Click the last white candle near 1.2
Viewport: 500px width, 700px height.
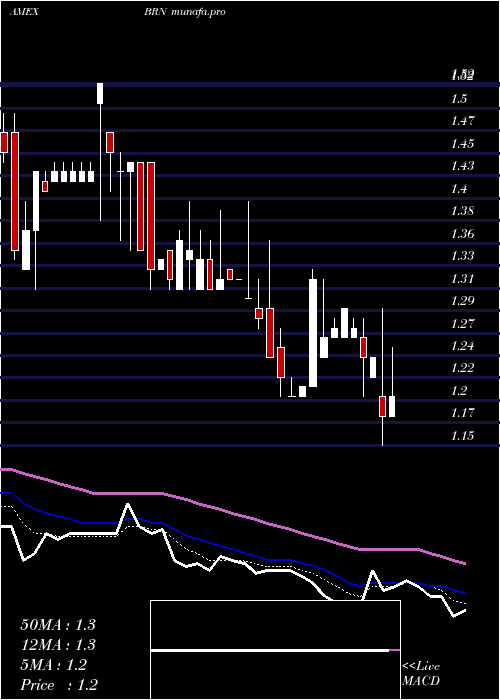tap(392, 406)
